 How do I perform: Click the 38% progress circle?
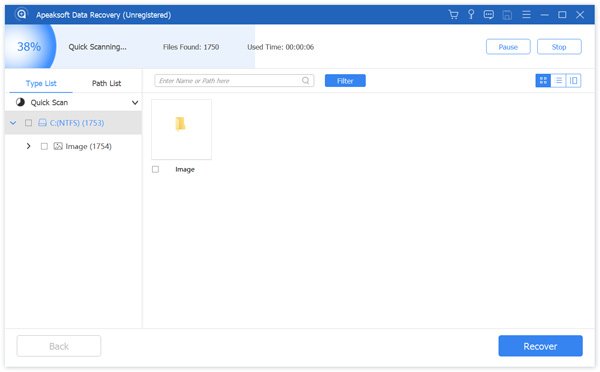(29, 47)
